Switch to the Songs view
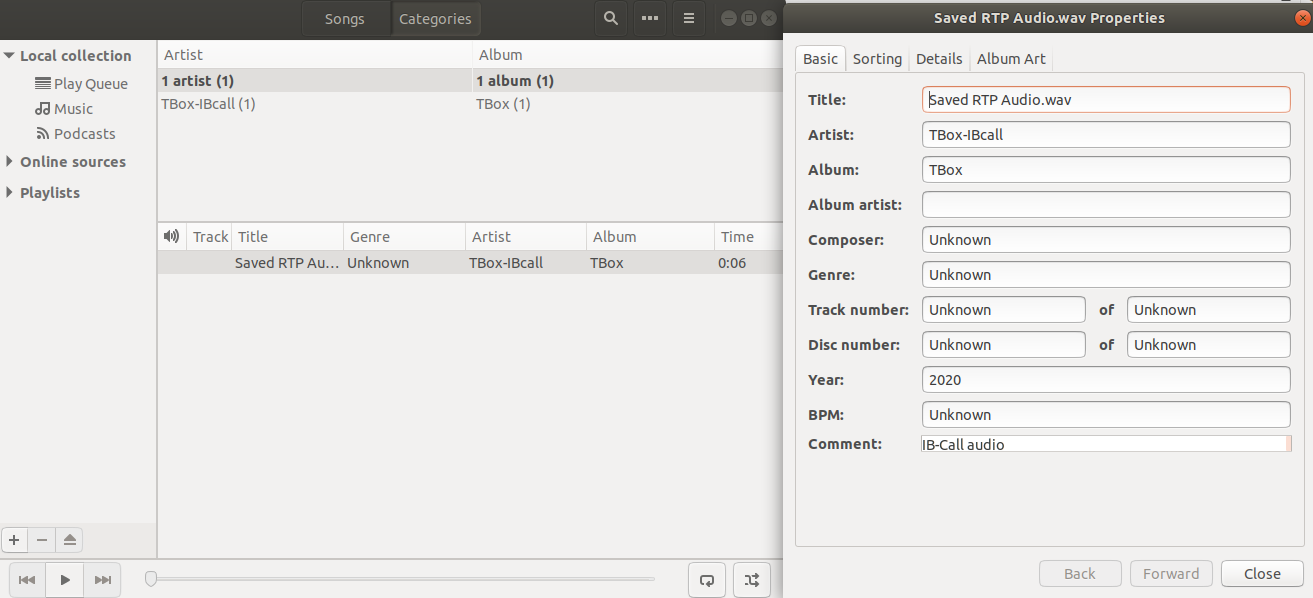Viewport: 1313px width, 598px height. (x=345, y=19)
